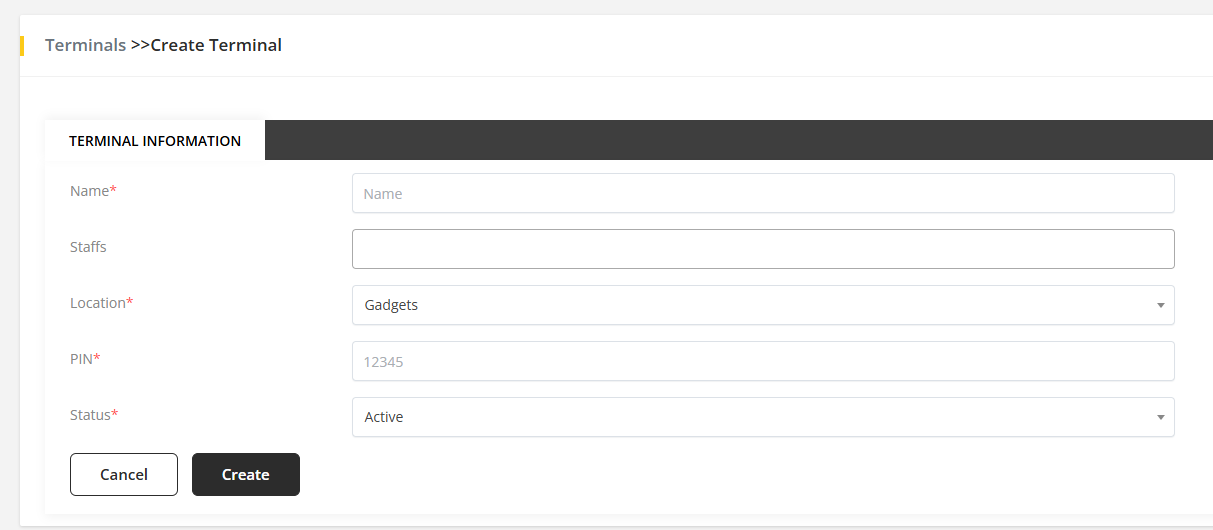Click the yellow accent marker beside Terminals
Image resolution: width=1213 pixels, height=530 pixels.
point(22,45)
